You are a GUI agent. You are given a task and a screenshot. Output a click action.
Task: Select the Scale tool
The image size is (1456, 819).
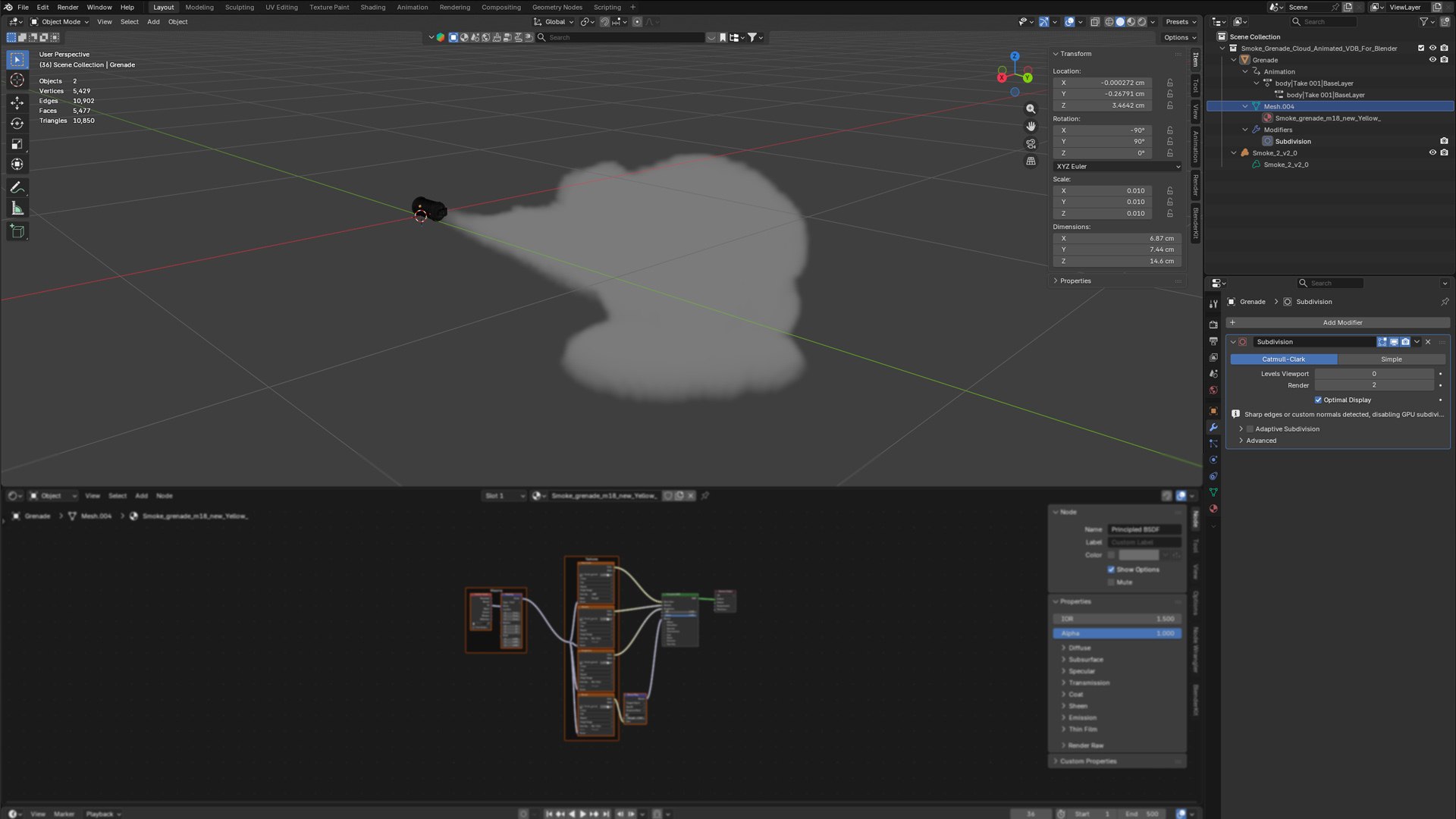pos(17,143)
